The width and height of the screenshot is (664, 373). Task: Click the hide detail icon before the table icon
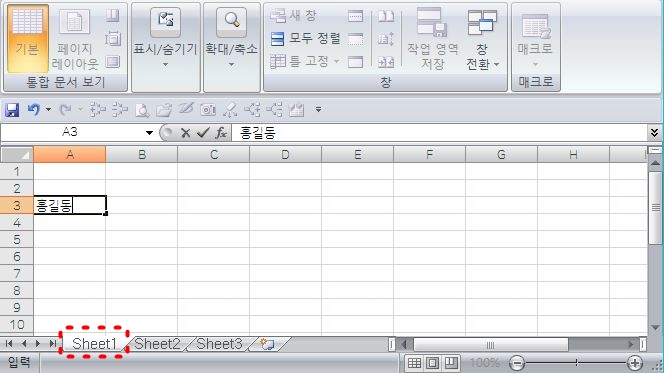[274, 110]
